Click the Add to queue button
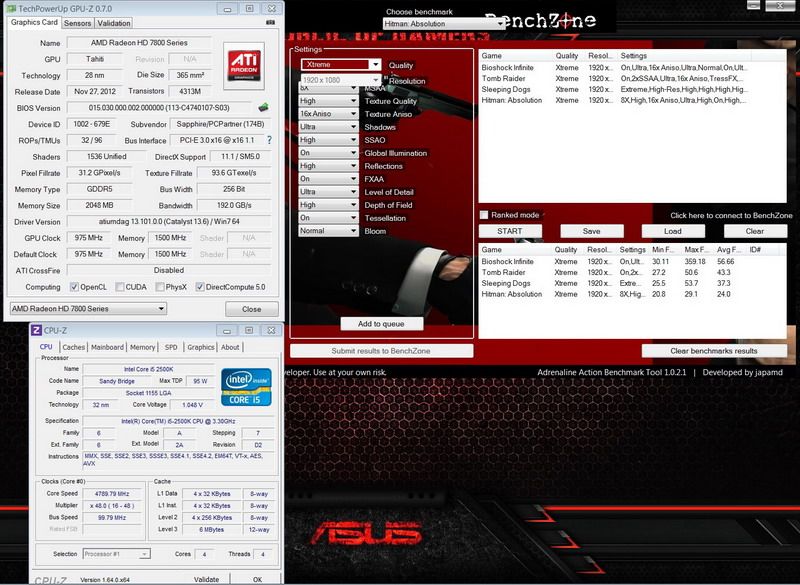The height and width of the screenshot is (585, 800). pyautogui.click(x=381, y=324)
